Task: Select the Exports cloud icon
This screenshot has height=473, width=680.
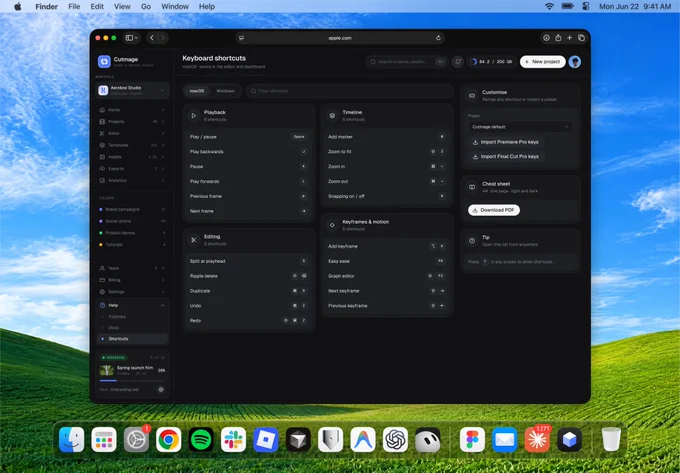Action: click(102, 169)
